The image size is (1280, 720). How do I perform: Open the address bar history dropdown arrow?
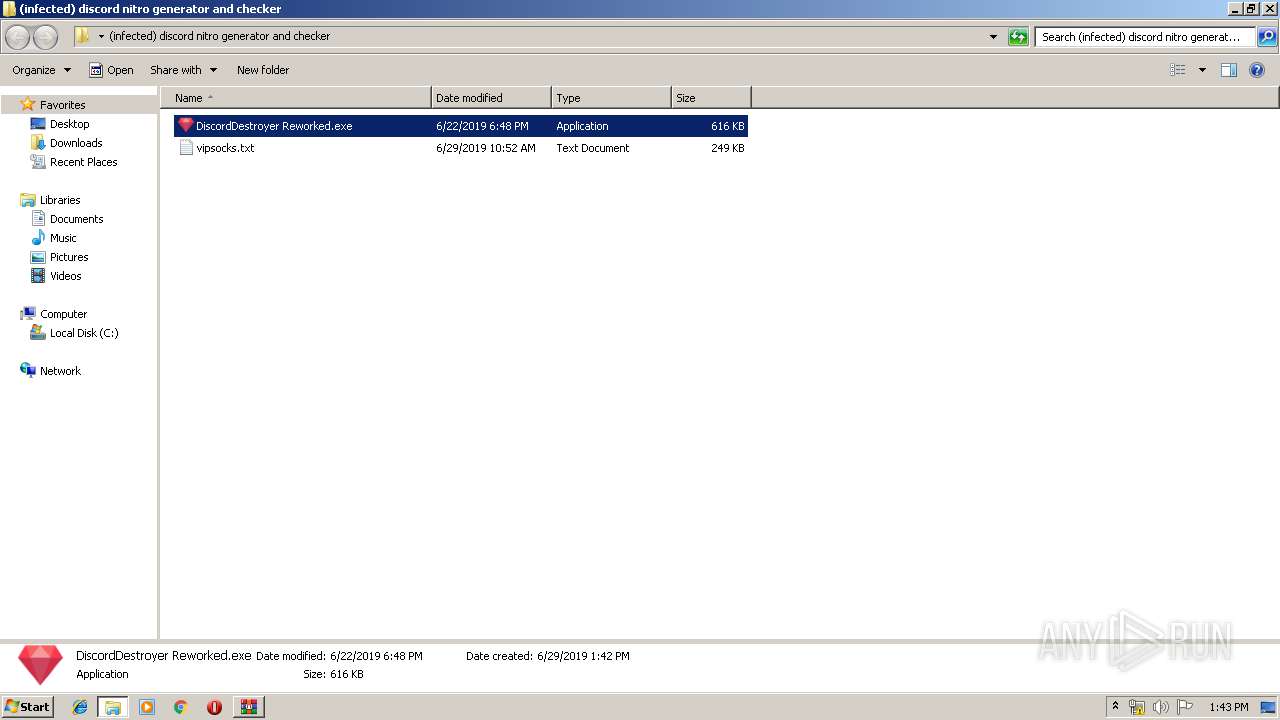click(x=993, y=37)
